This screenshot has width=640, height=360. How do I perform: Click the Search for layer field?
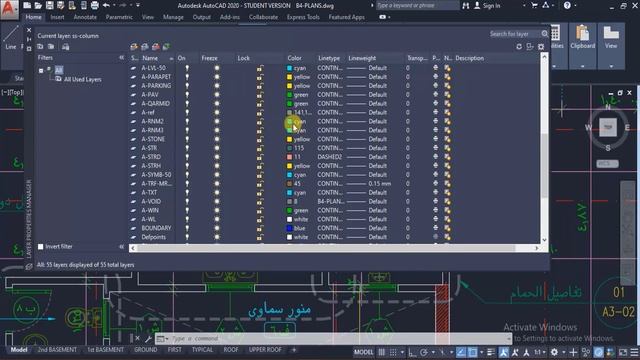514,34
